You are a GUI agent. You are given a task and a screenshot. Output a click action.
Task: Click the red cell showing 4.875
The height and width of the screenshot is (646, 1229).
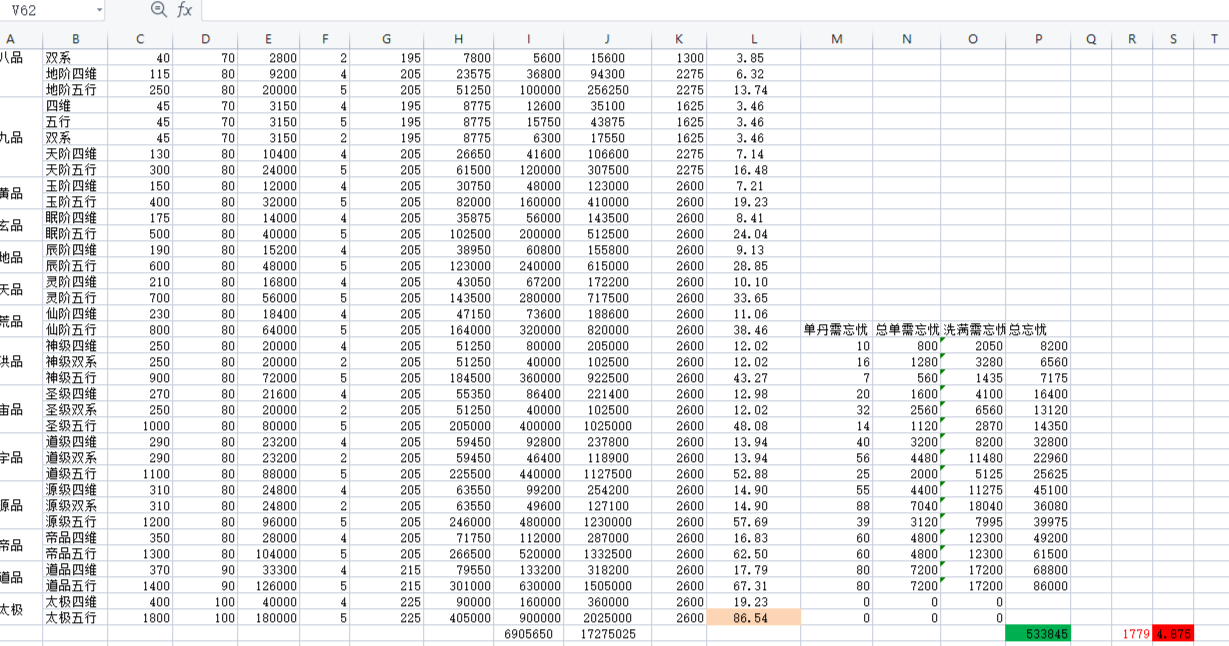pos(1173,634)
